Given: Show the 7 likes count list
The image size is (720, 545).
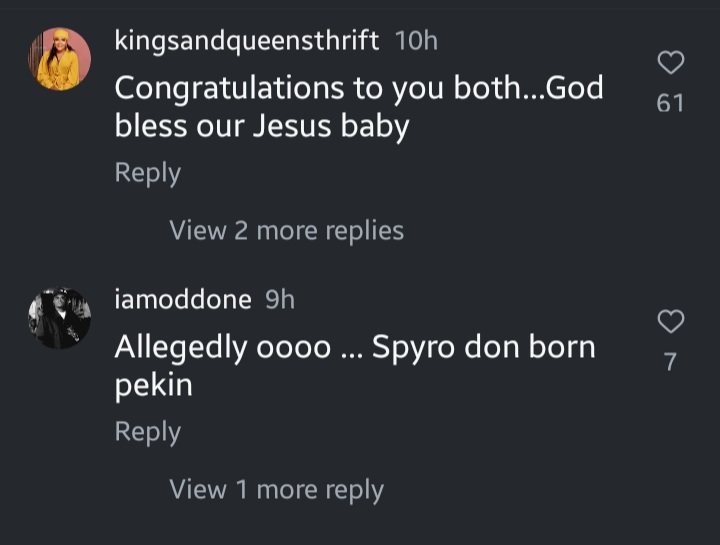Looking at the screenshot, I should pyautogui.click(x=670, y=362).
